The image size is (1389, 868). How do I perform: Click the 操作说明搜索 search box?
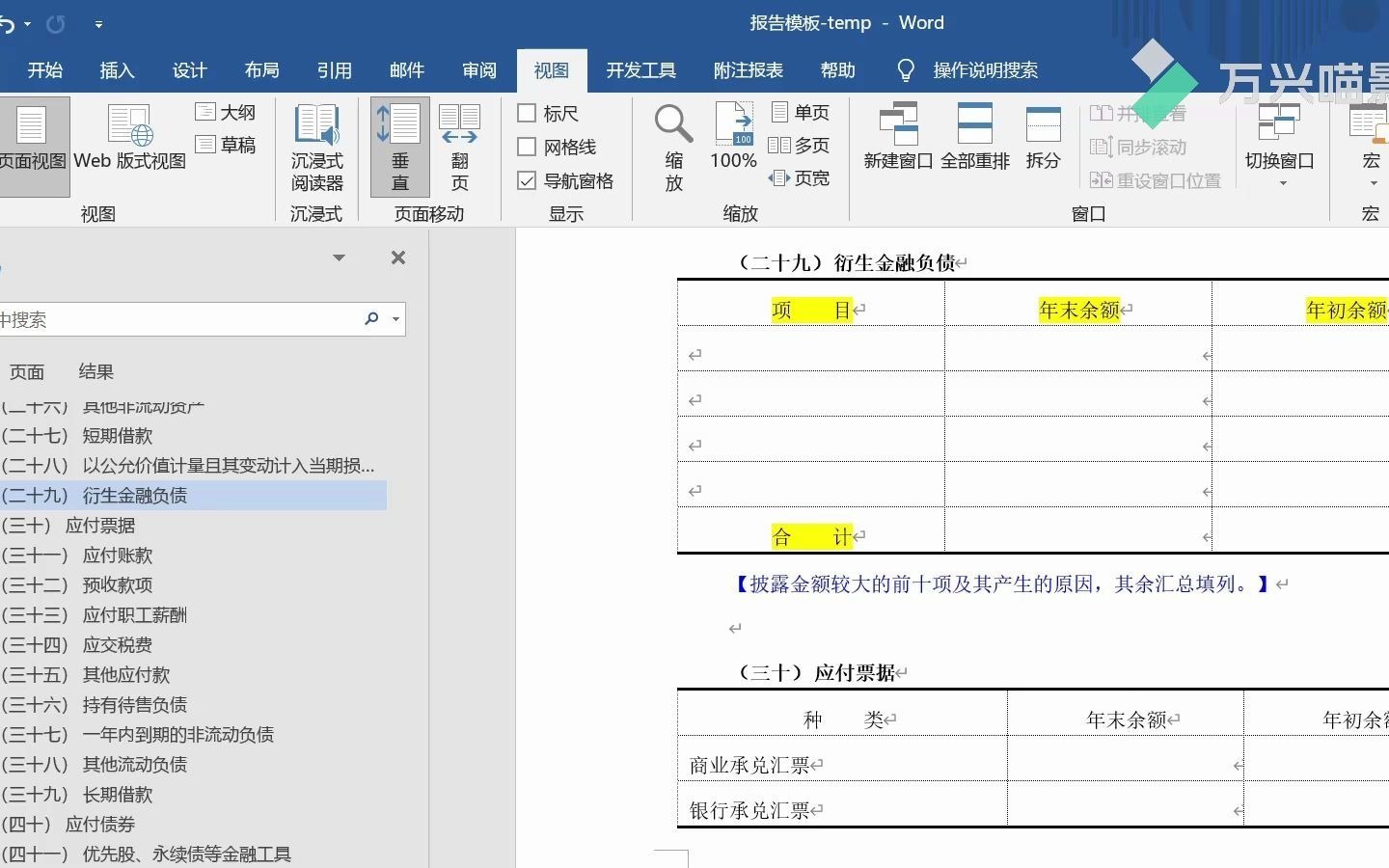pos(985,70)
